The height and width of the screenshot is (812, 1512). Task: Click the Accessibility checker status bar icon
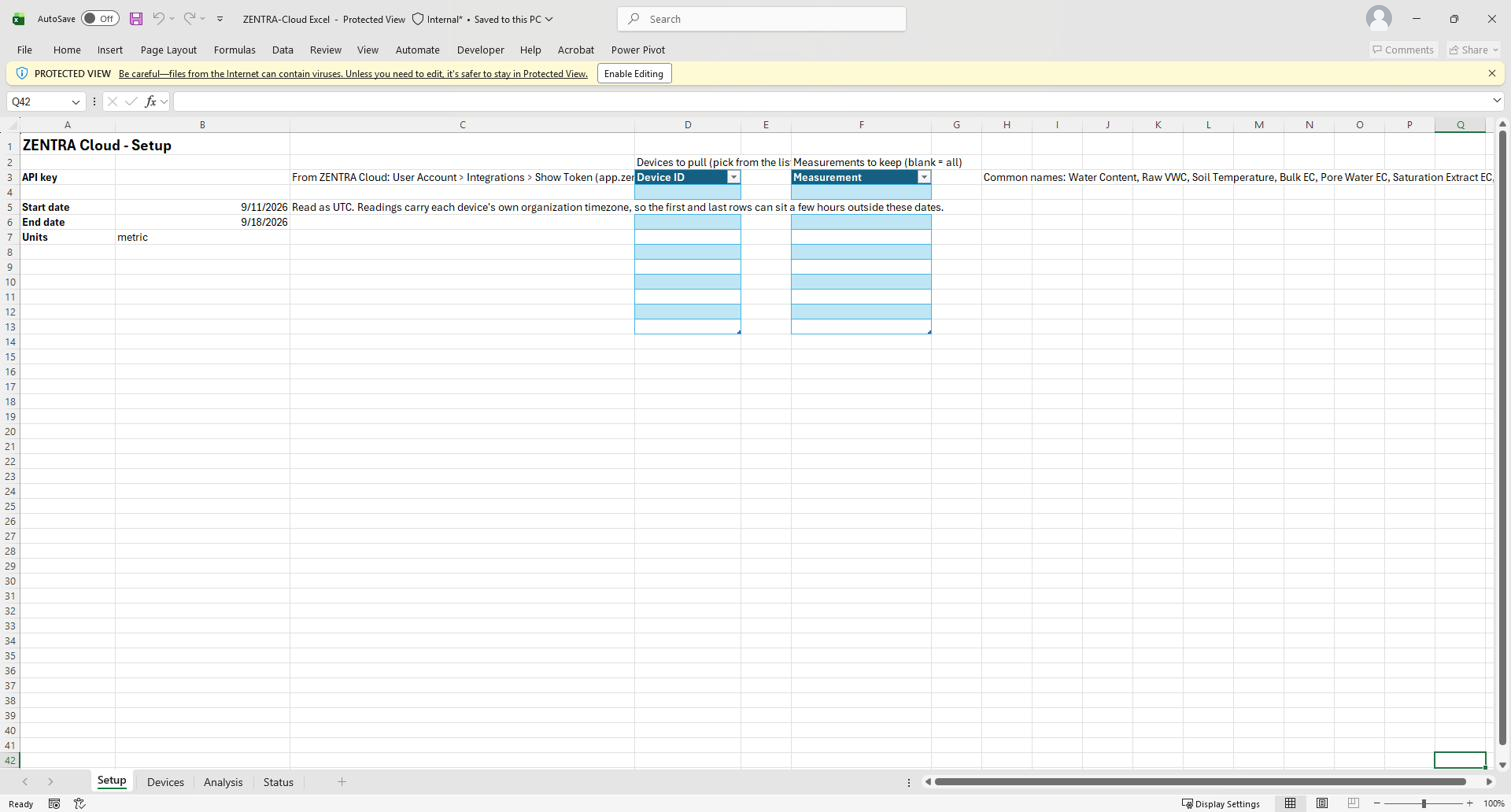80,804
